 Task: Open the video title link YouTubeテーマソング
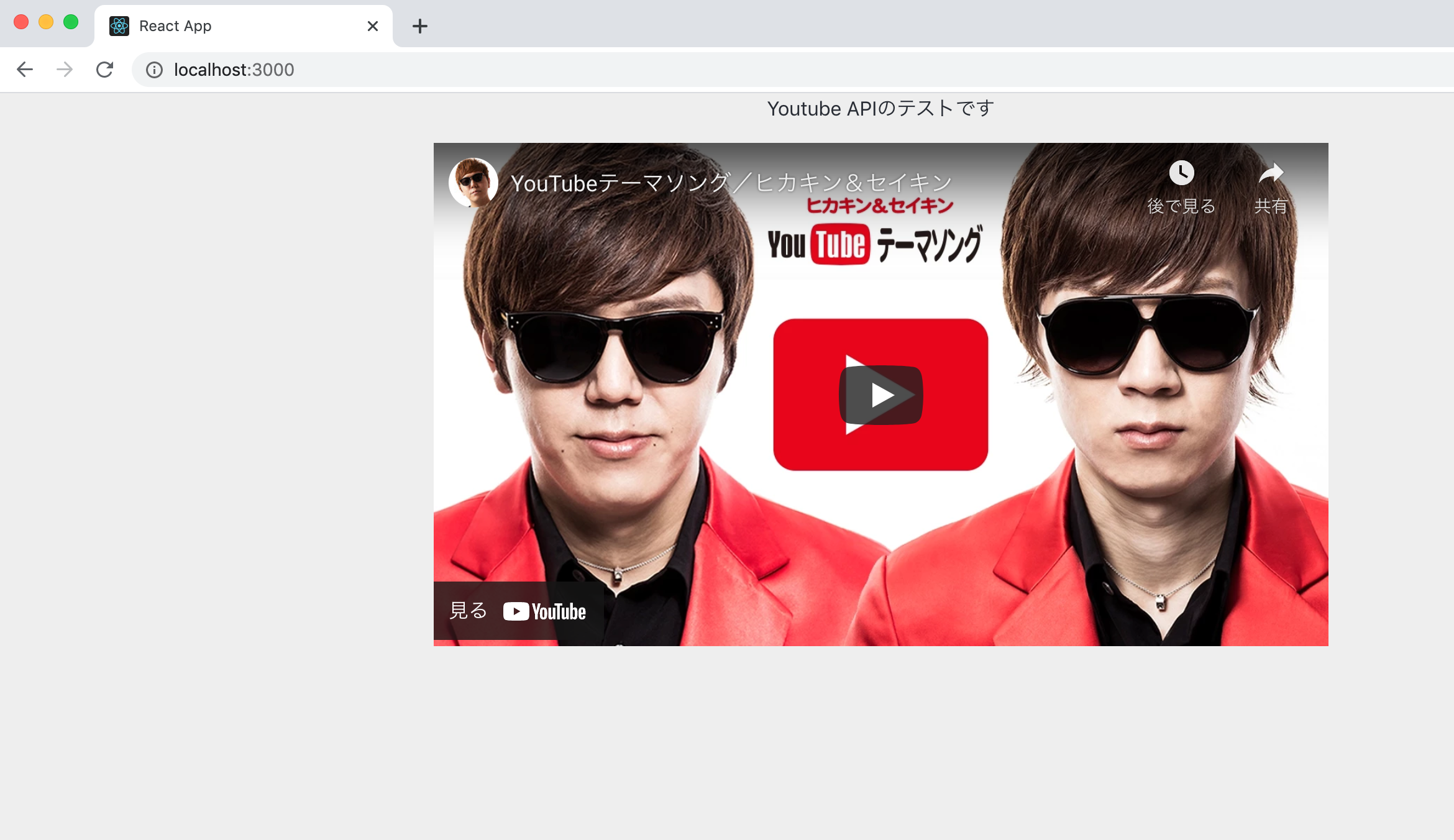point(731,181)
